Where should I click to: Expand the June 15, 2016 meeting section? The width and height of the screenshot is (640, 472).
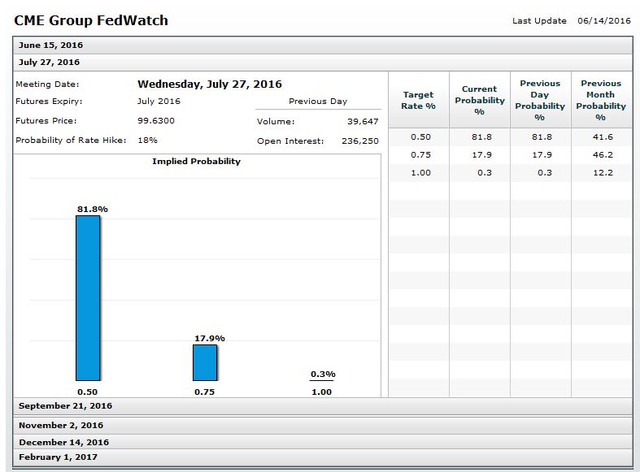pos(323,45)
